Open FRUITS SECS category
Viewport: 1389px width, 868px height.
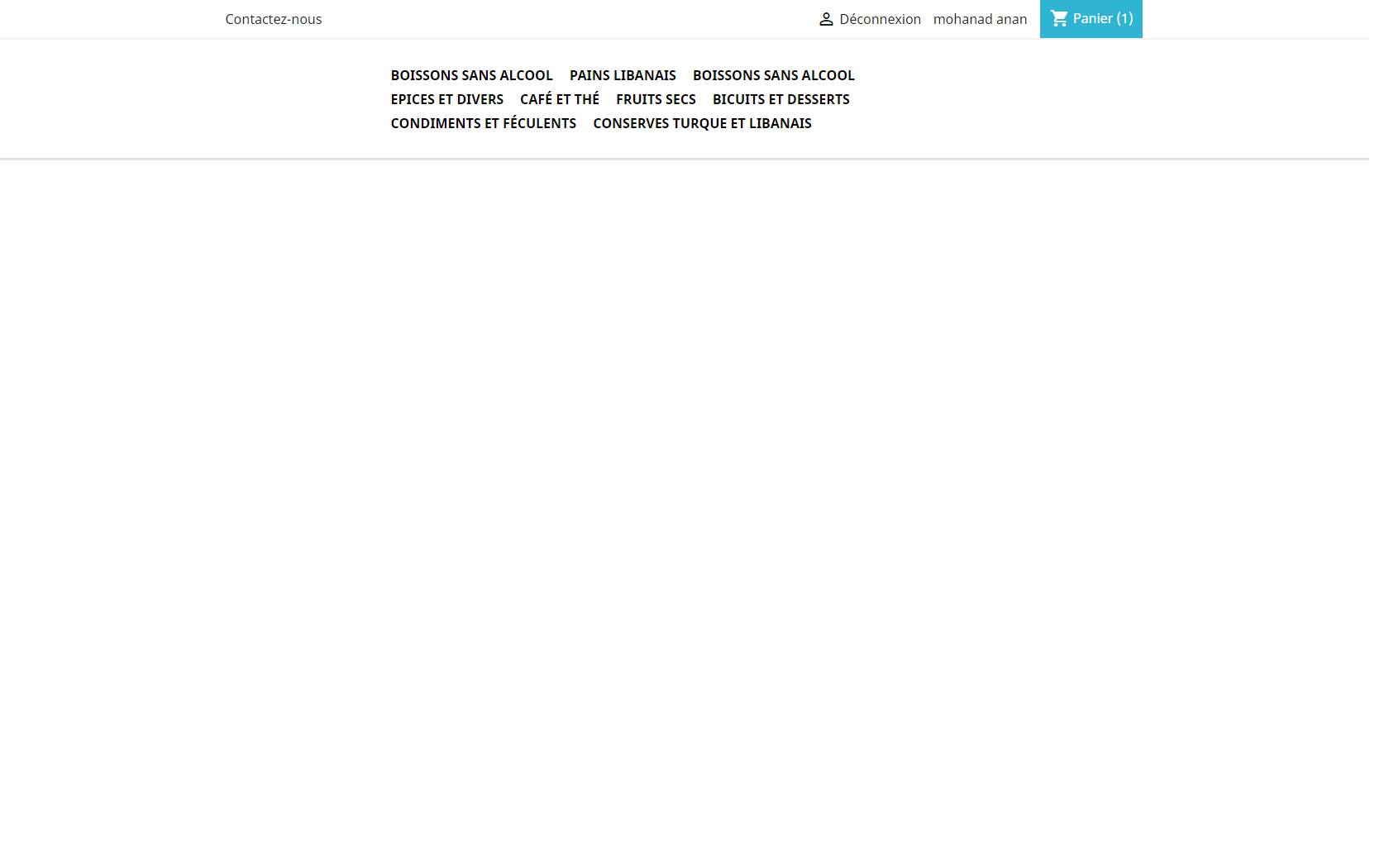(x=656, y=99)
